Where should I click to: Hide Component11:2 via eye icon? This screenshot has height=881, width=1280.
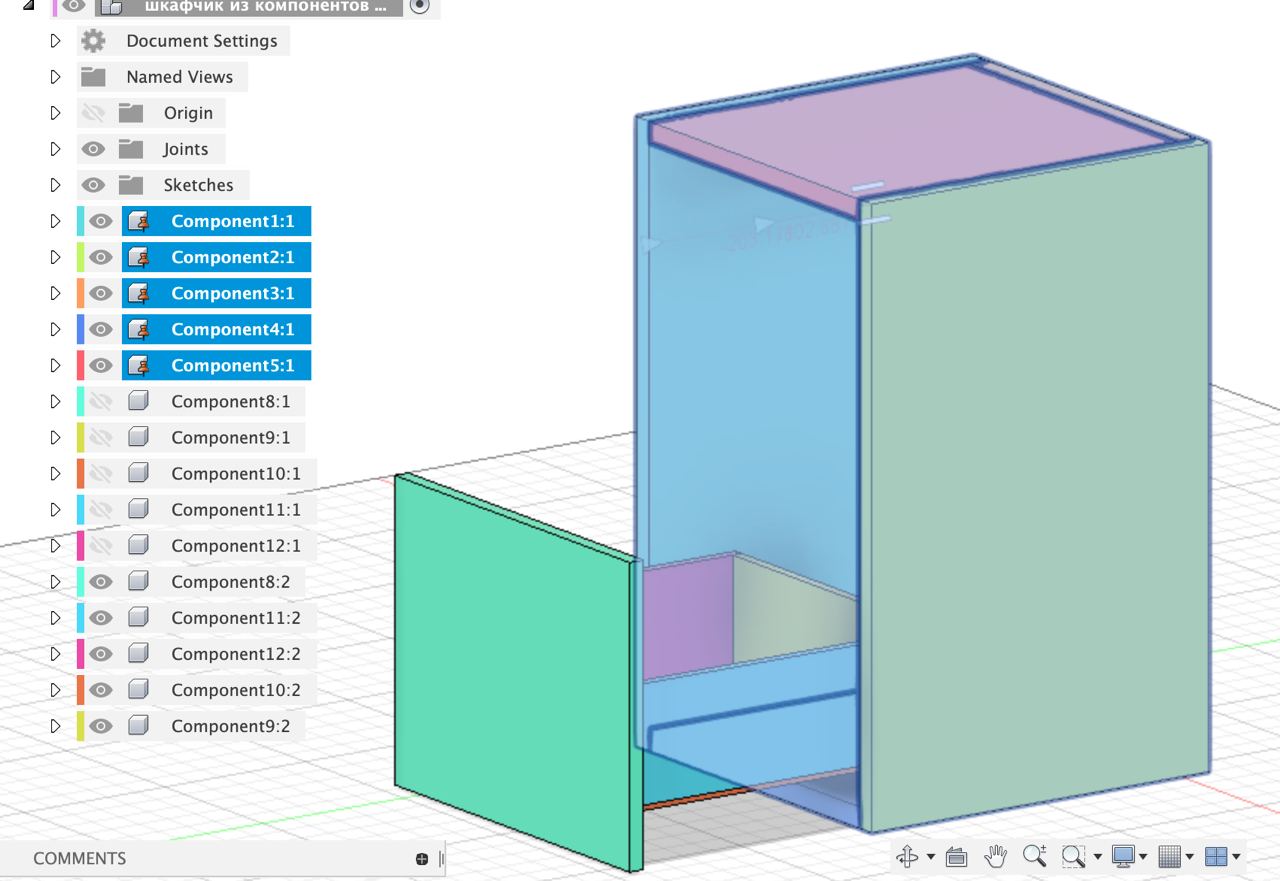pyautogui.click(x=100, y=617)
